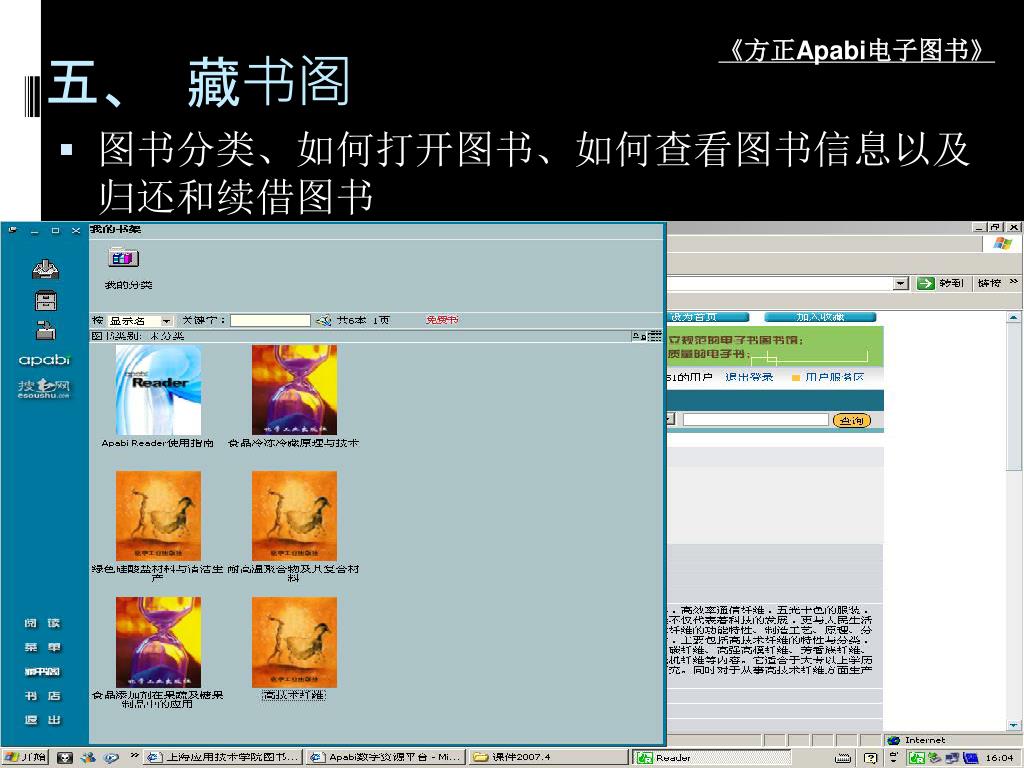1024x768 pixels.
Task: Expand the links toolbar chevron in Internet Explorer
Action: [x=1014, y=282]
